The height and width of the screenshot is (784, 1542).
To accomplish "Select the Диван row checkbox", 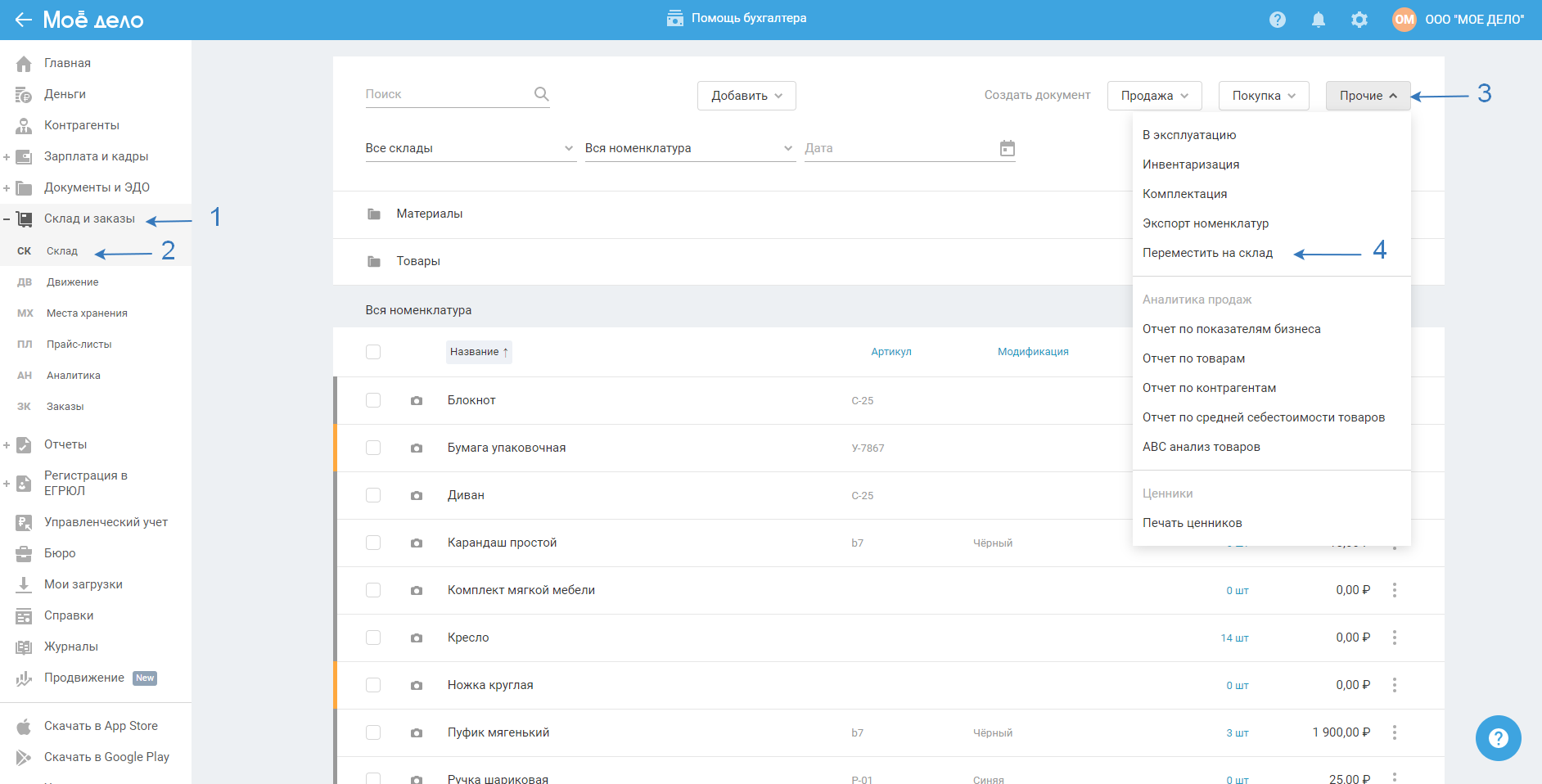I will (x=373, y=495).
